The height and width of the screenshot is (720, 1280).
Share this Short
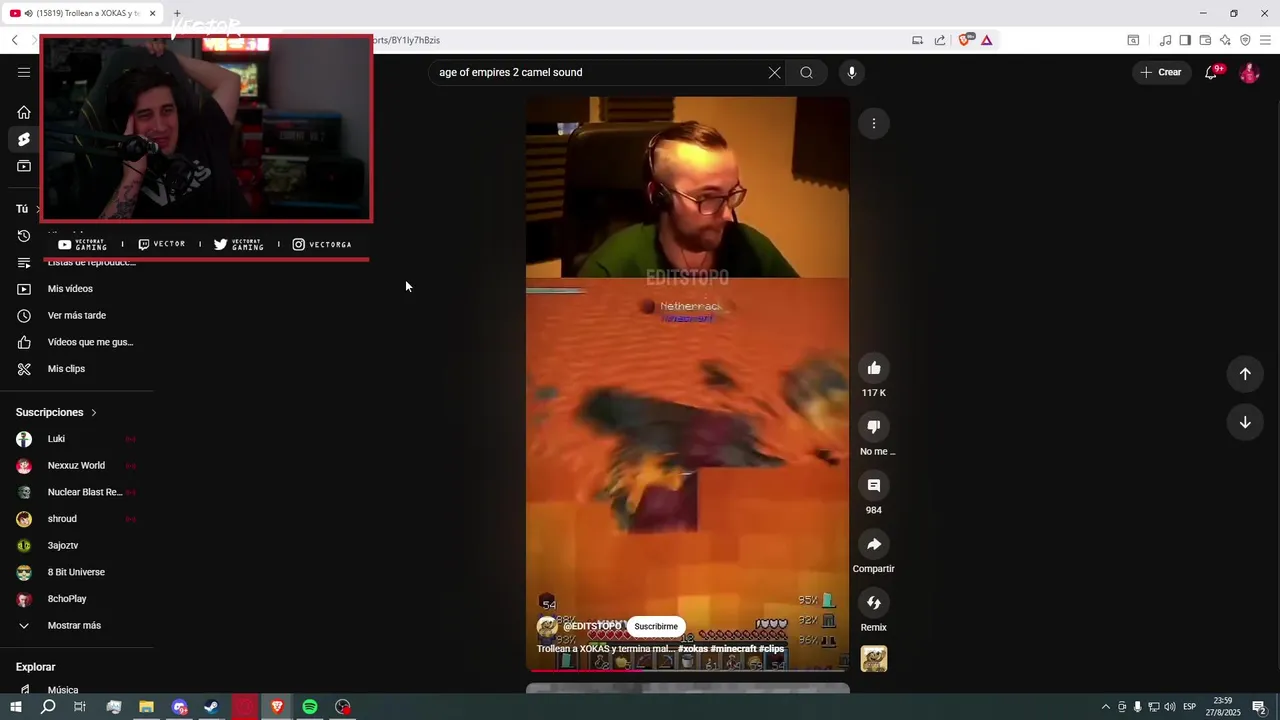874,544
